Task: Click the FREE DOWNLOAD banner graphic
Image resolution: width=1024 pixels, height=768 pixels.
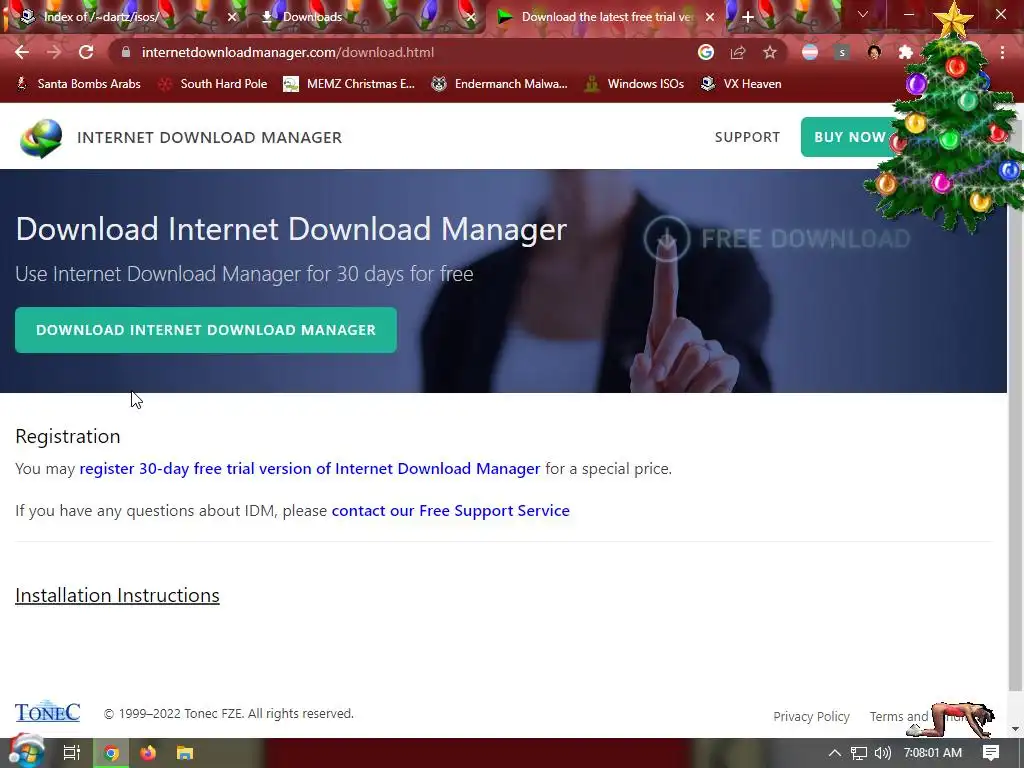Action: click(x=777, y=238)
